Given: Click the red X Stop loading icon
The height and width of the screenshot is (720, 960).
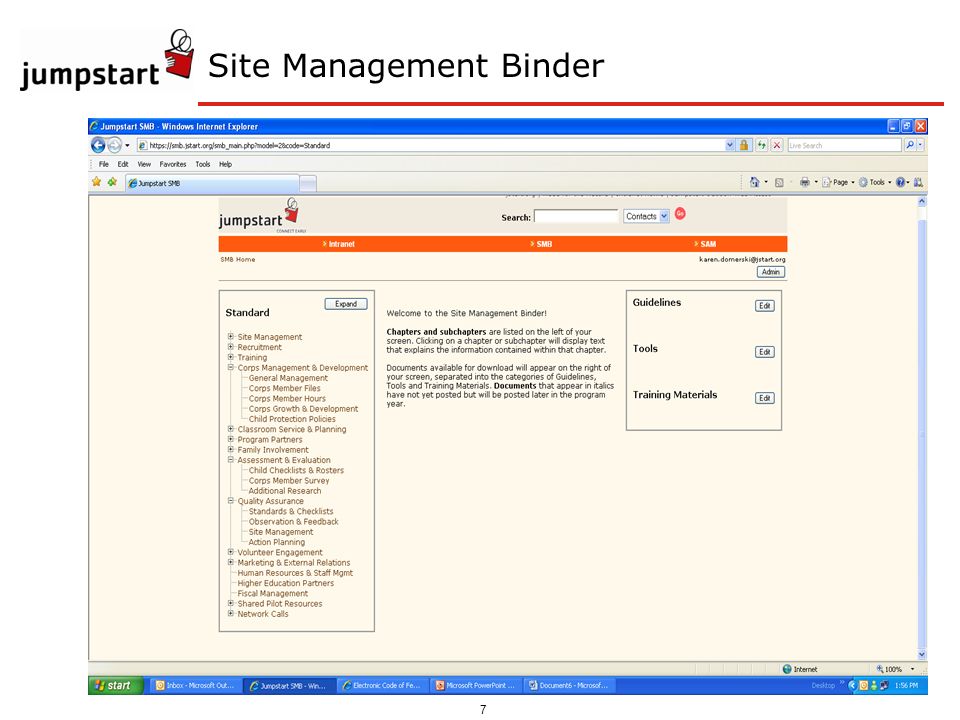Looking at the screenshot, I should click(776, 145).
